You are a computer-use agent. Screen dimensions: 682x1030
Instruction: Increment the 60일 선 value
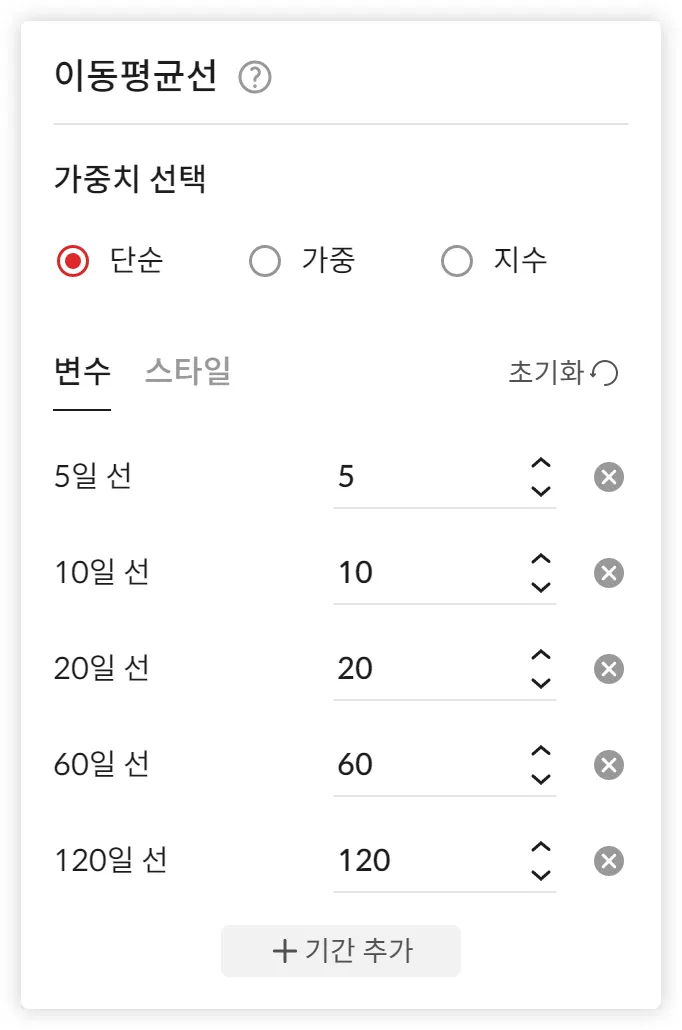tap(541, 751)
